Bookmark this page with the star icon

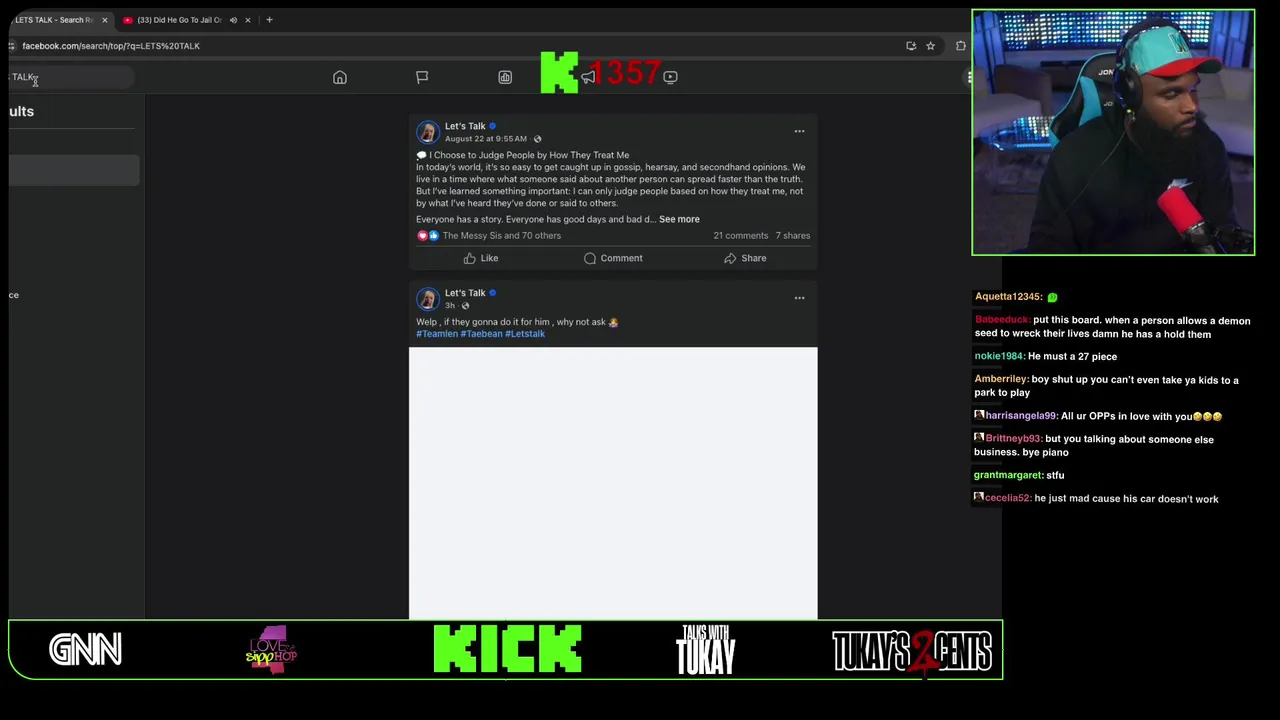930,46
